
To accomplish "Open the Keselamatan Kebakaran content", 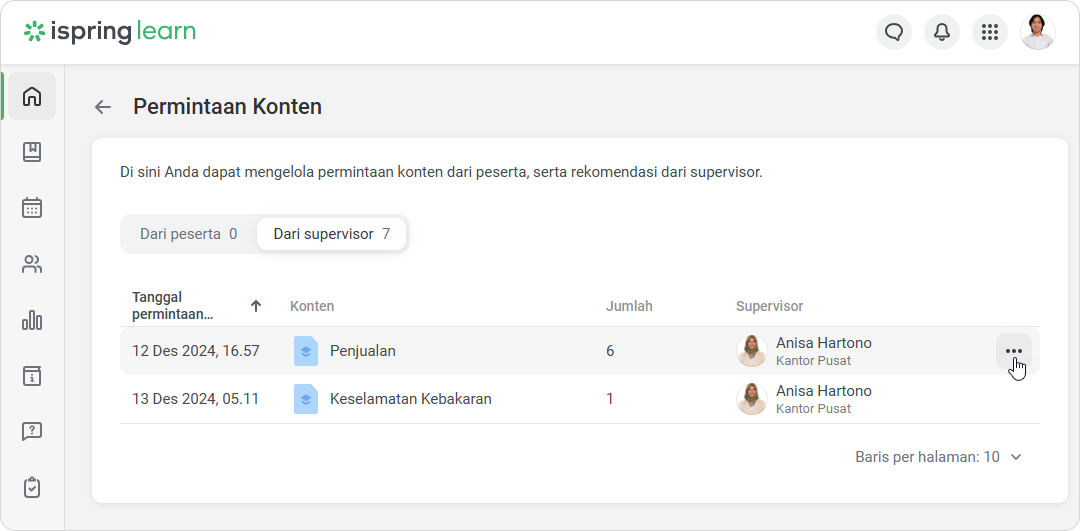I will [x=410, y=399].
